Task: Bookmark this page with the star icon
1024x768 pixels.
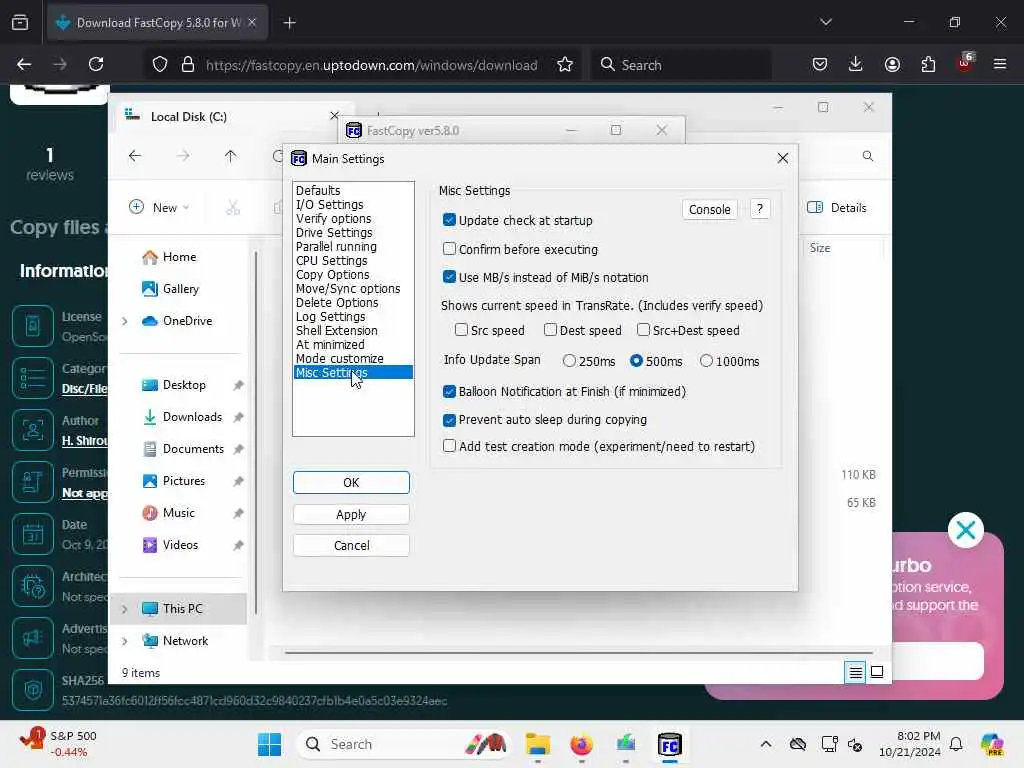Action: click(565, 64)
